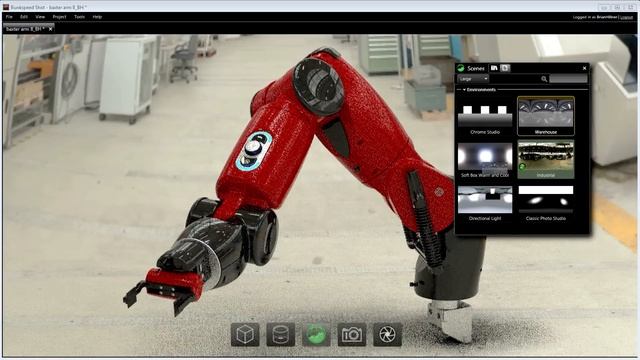Select the Soft Box Warm and Cool thumbnail
This screenshot has width=640, height=360.
pos(485,160)
